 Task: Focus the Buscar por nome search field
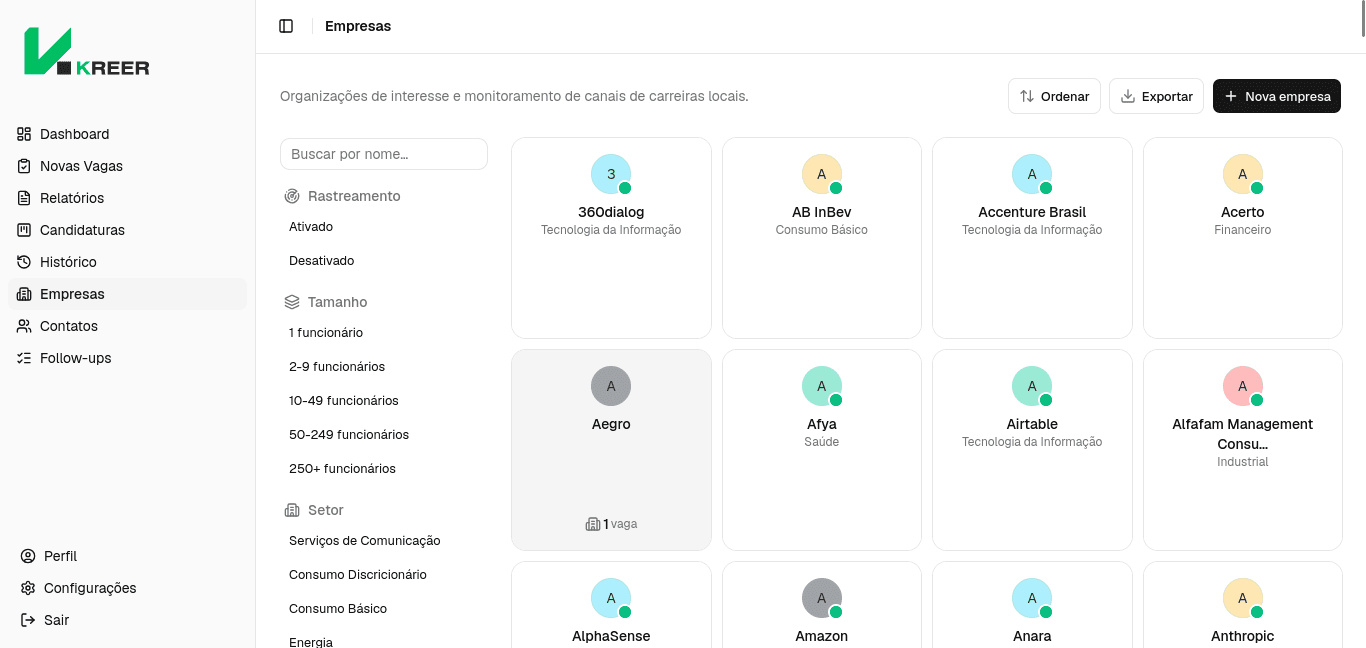point(384,154)
